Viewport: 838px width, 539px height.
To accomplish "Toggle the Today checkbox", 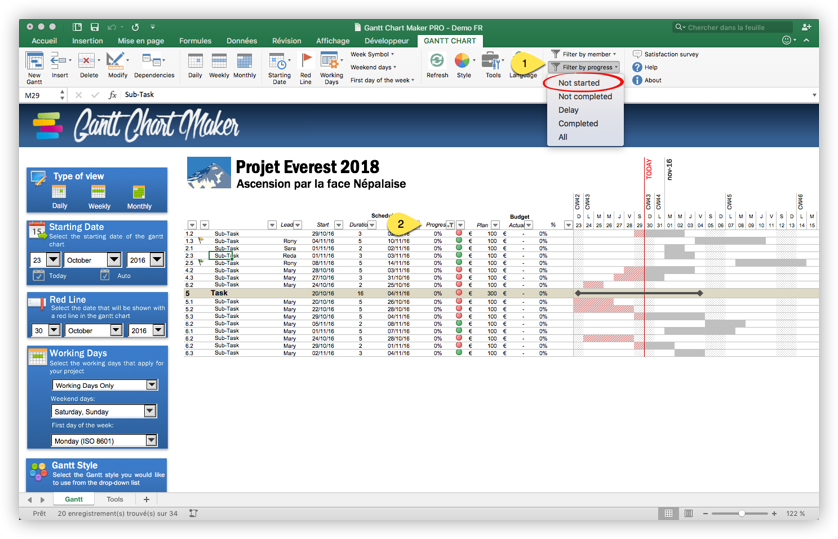I will pyautogui.click(x=38, y=276).
